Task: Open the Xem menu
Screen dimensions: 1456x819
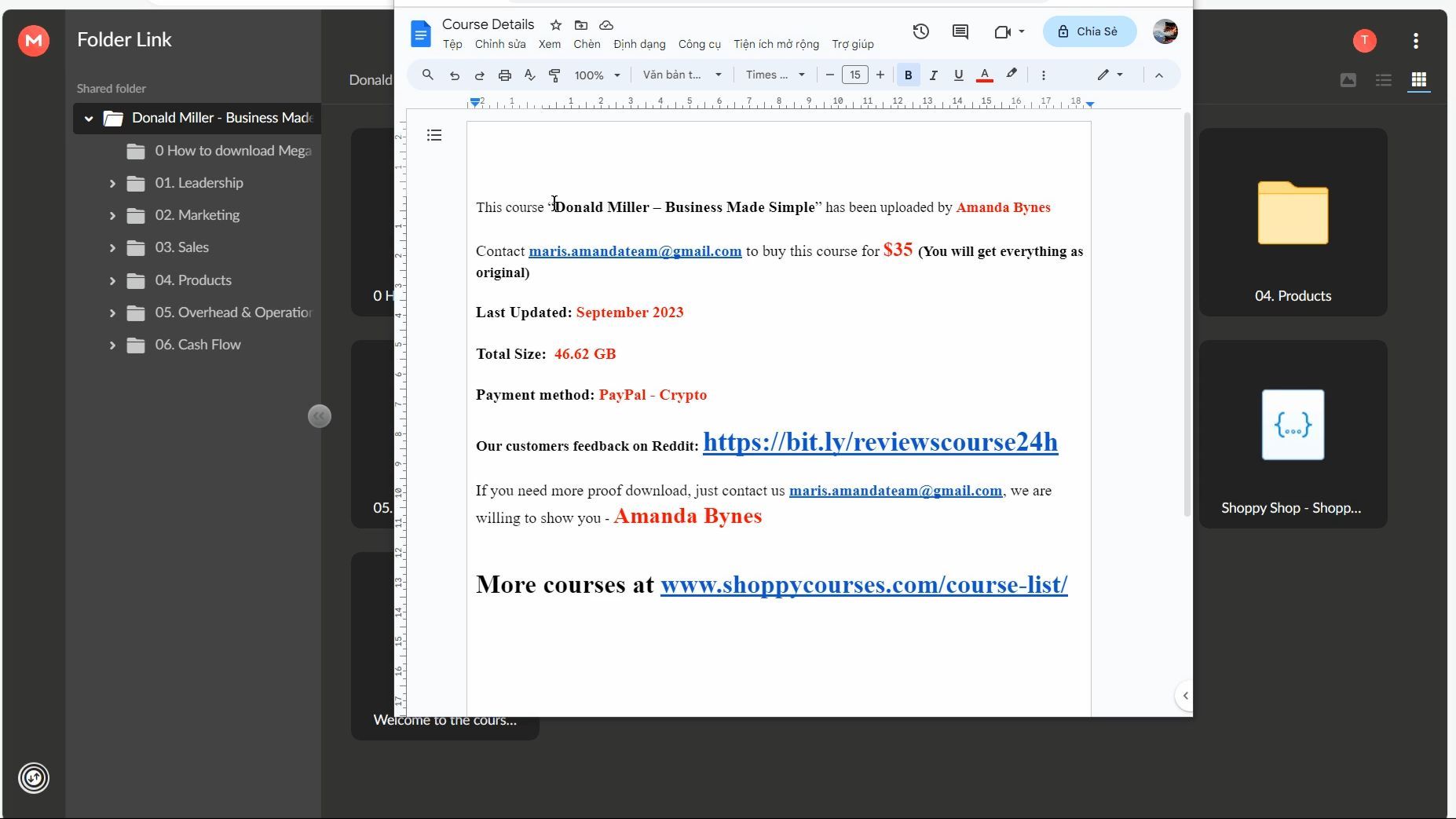Action: tap(550, 45)
